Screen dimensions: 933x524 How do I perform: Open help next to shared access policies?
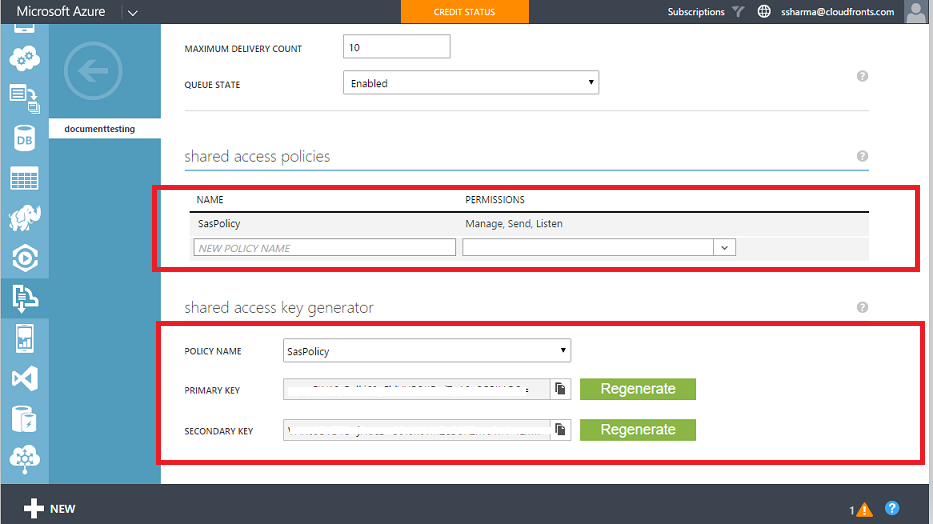(x=862, y=156)
